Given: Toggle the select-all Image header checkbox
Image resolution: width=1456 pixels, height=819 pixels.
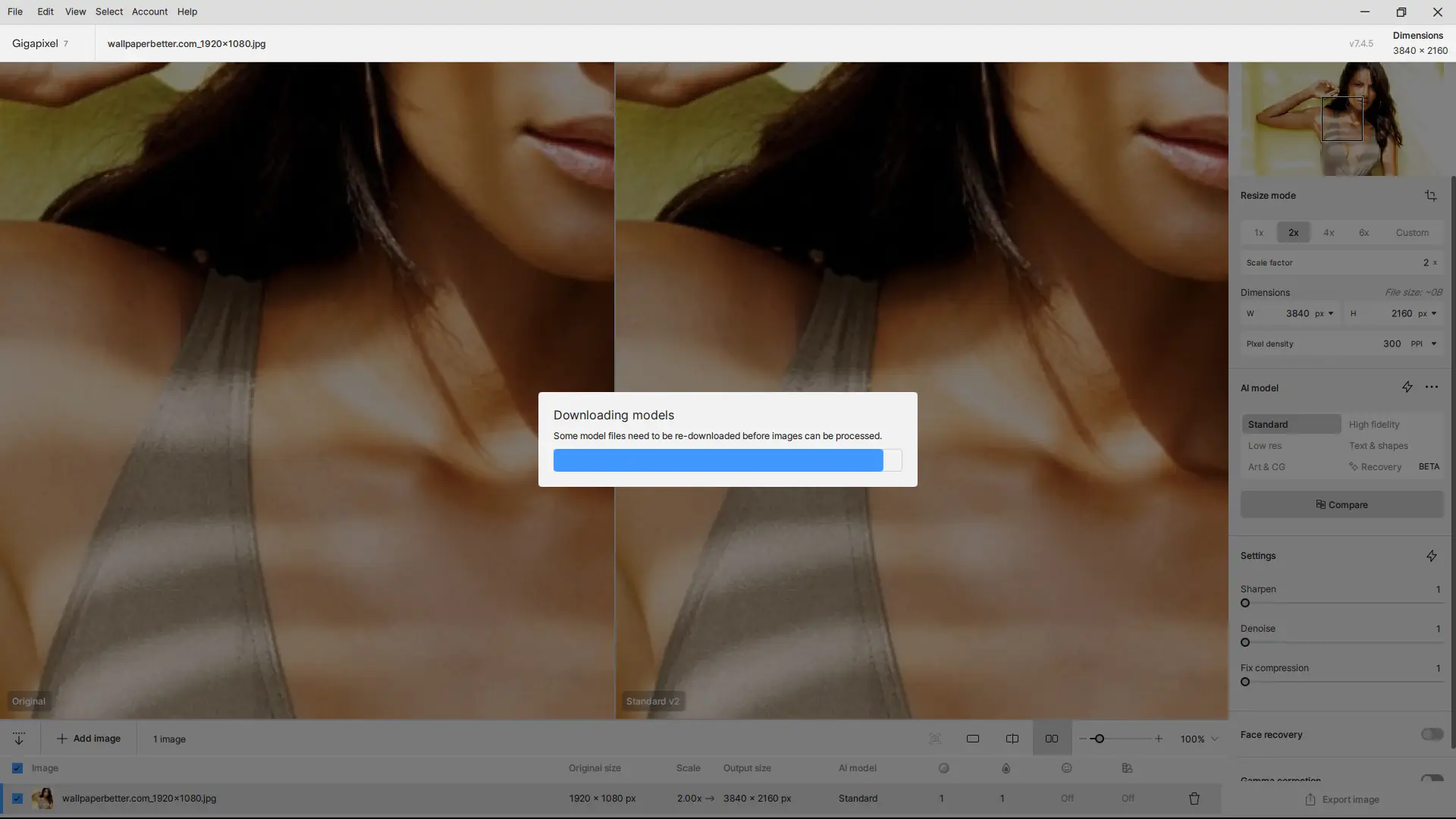Looking at the screenshot, I should (x=17, y=768).
